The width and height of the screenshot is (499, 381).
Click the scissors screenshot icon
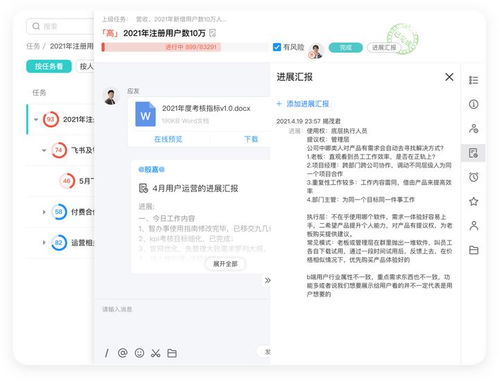tap(156, 353)
